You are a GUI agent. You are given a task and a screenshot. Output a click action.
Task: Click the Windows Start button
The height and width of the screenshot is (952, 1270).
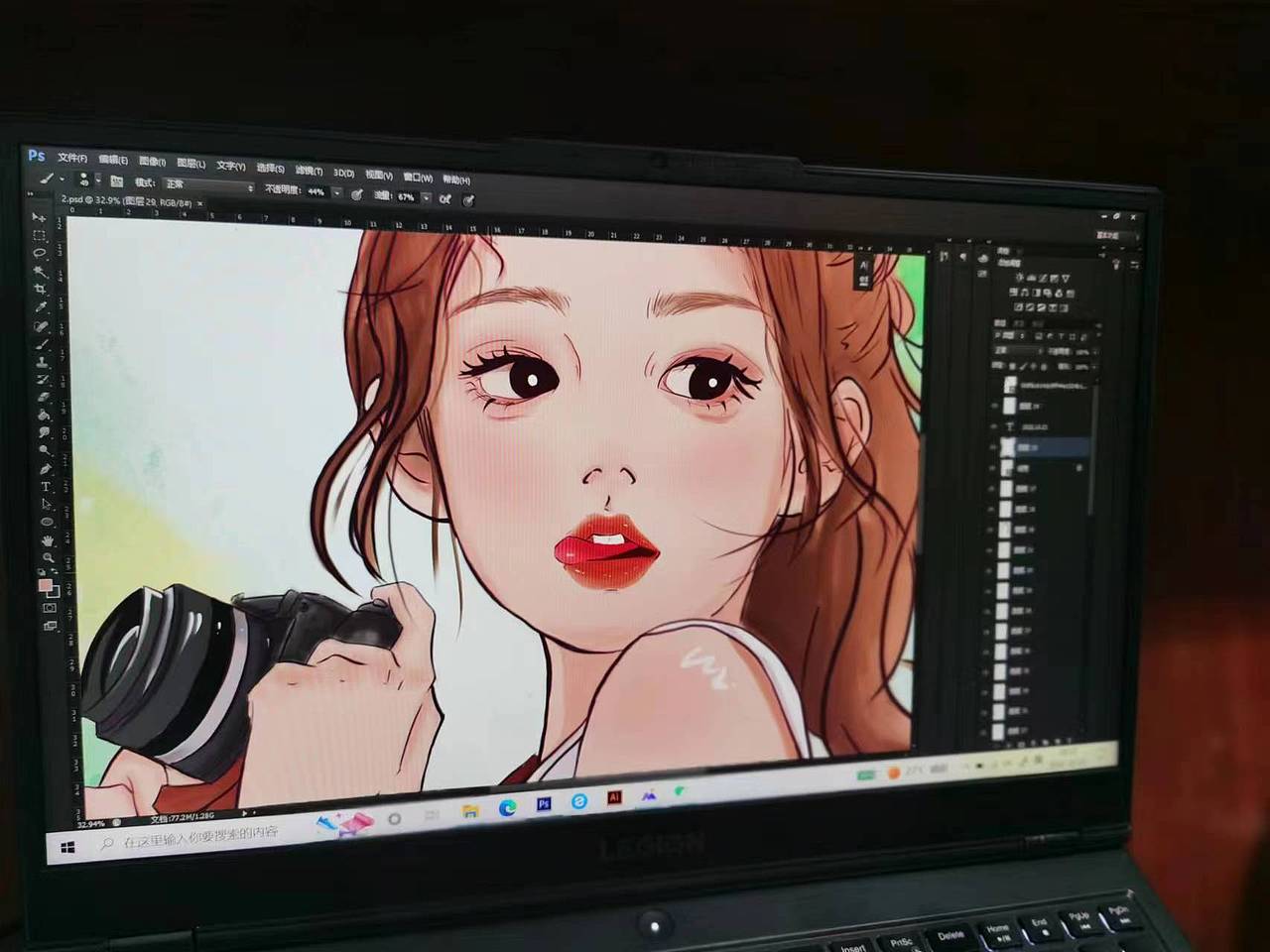pos(67,848)
